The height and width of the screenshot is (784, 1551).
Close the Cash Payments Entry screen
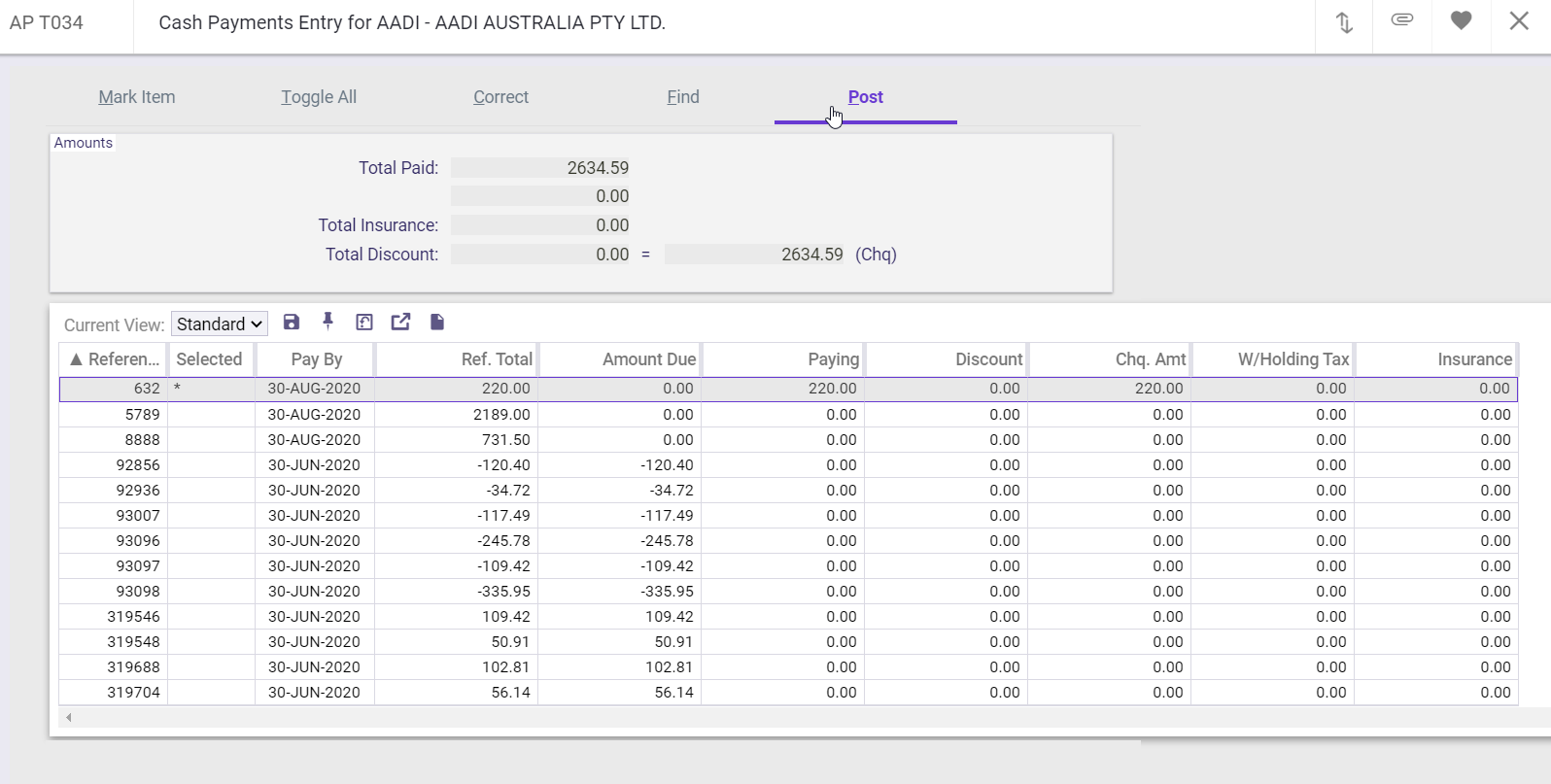pyautogui.click(x=1519, y=20)
